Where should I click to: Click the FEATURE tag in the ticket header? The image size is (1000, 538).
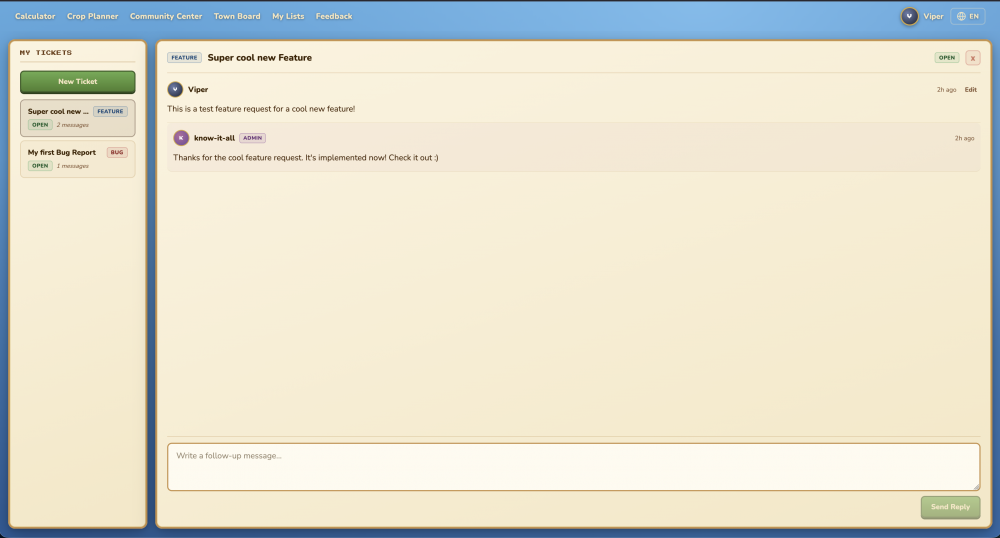click(x=184, y=58)
